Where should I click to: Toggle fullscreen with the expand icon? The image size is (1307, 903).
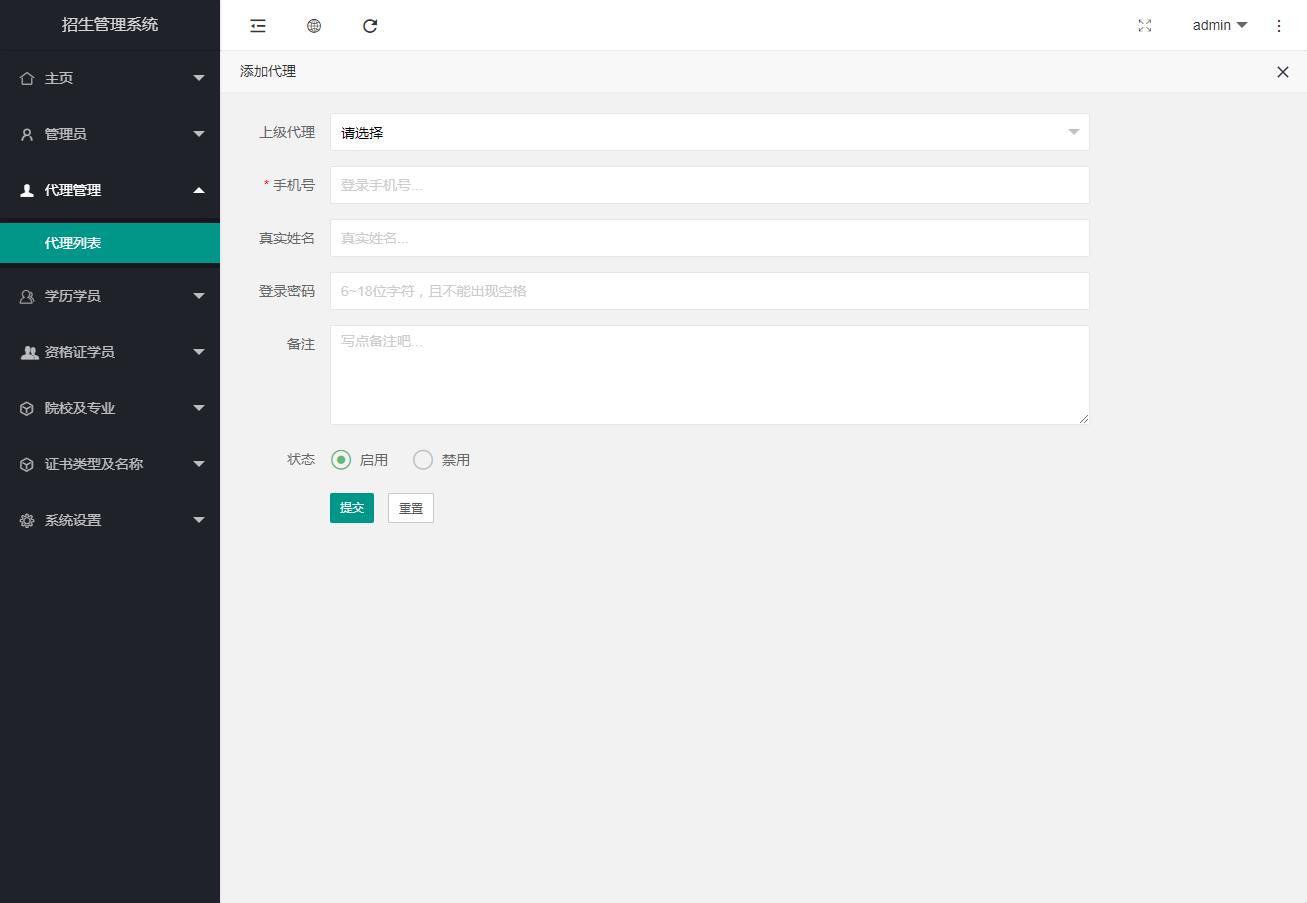click(1145, 26)
